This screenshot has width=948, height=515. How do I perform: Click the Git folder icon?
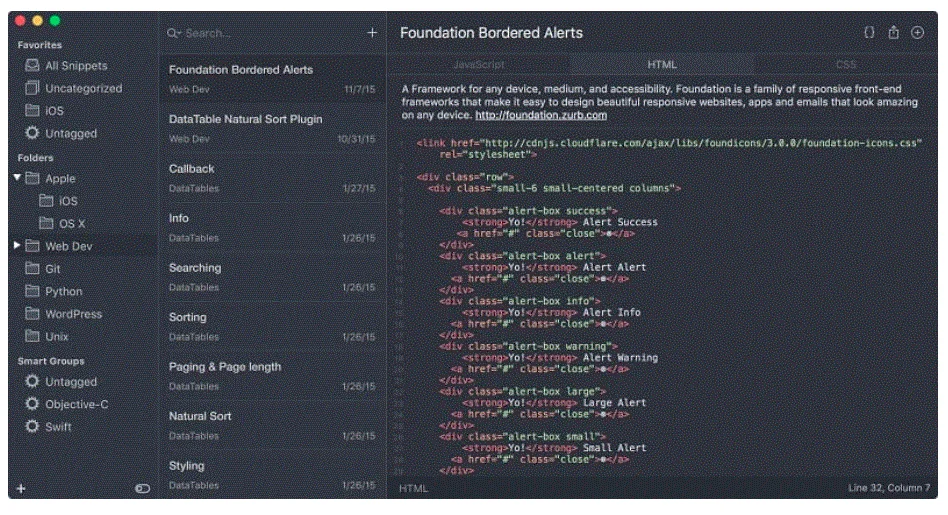(x=32, y=268)
